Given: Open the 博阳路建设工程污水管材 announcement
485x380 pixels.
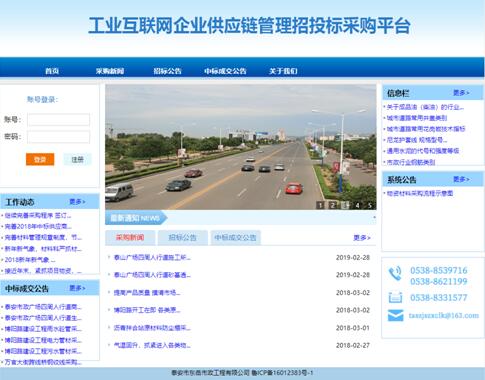Looking at the screenshot, I should point(43,351).
